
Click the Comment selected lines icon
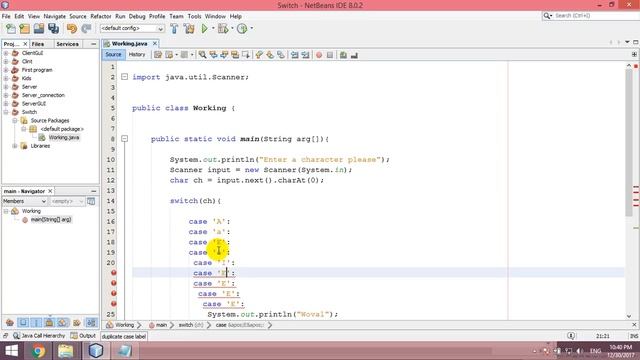click(x=343, y=55)
